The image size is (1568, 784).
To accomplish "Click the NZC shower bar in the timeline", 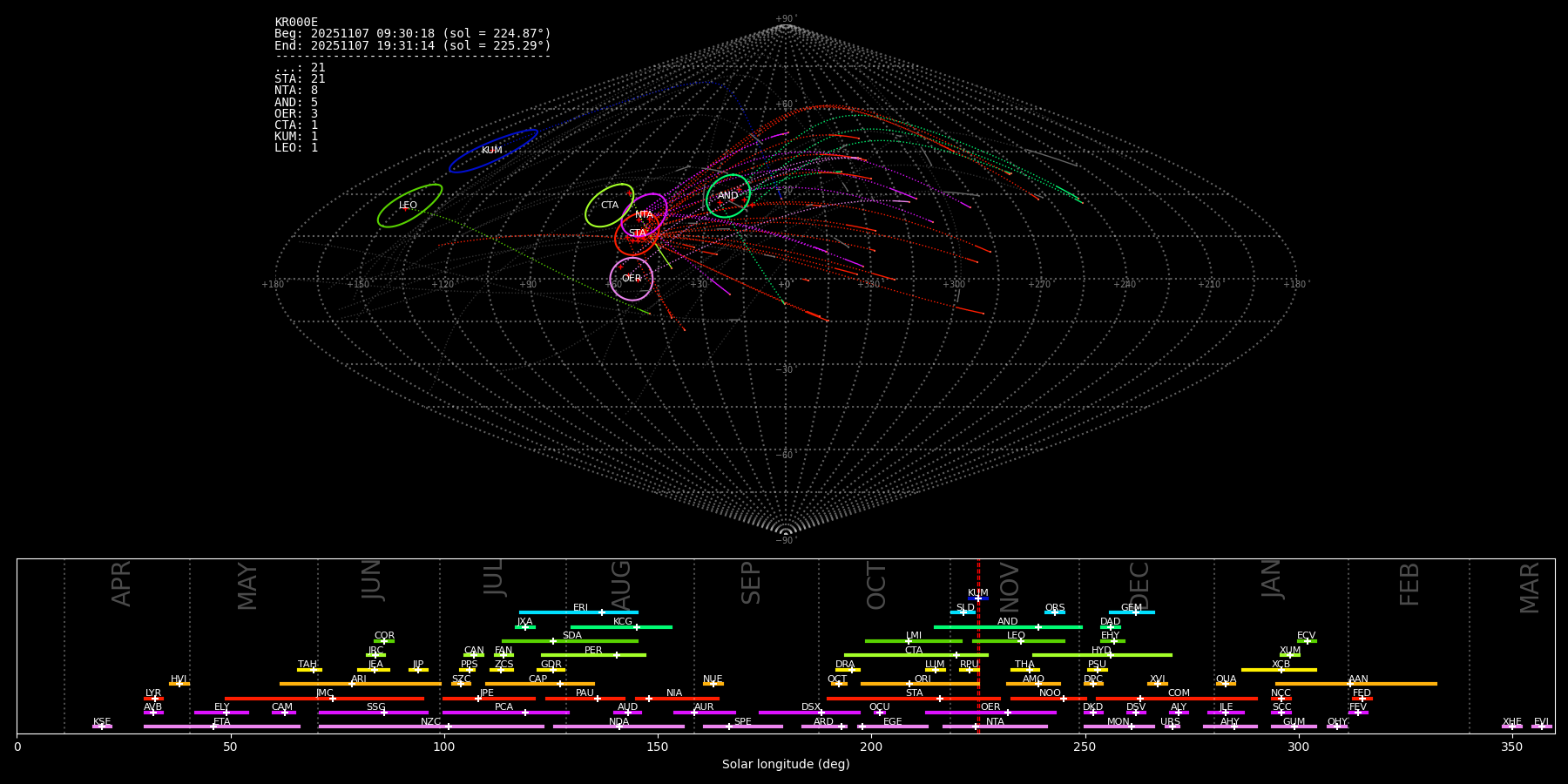I will pos(431,727).
